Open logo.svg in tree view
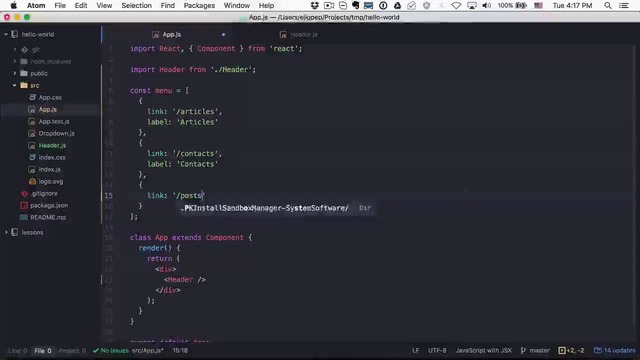Screen dimensions: 640x360 tap(51, 182)
